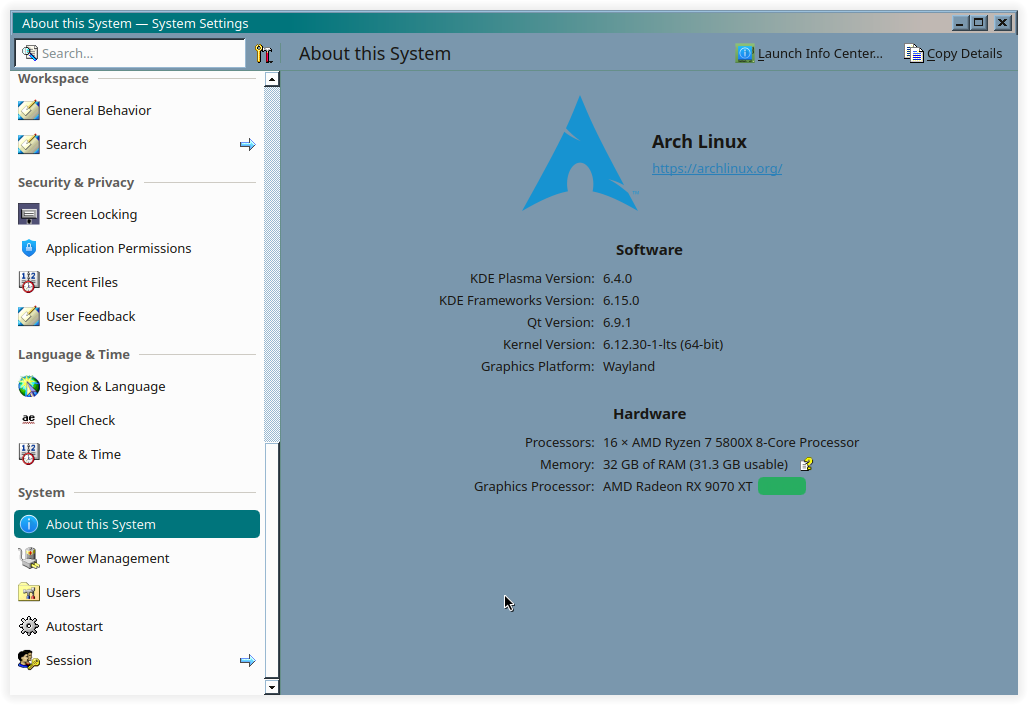Click the search magnifier icon in search field
The image size is (1028, 705).
[30, 52]
